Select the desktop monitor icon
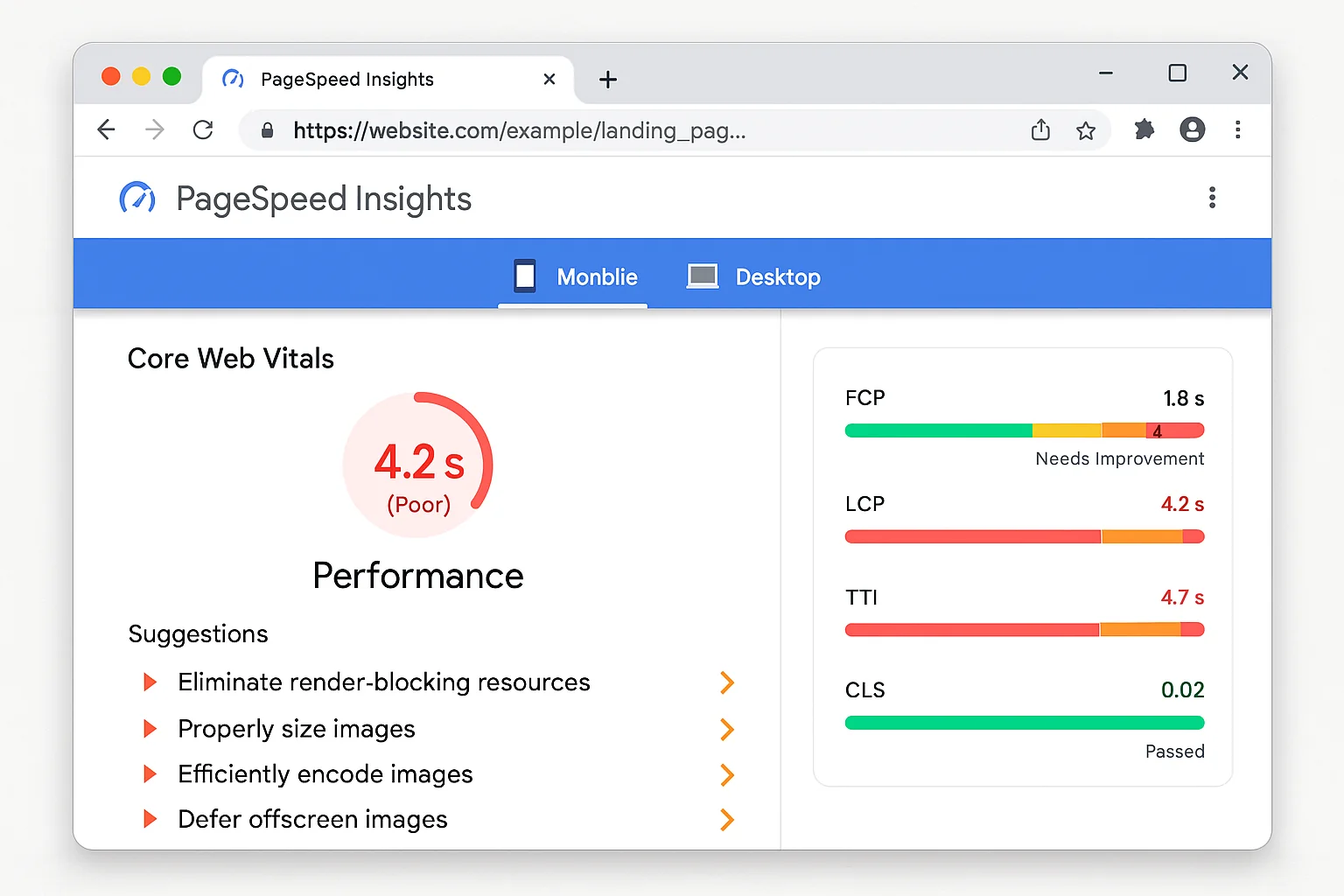 tap(702, 276)
